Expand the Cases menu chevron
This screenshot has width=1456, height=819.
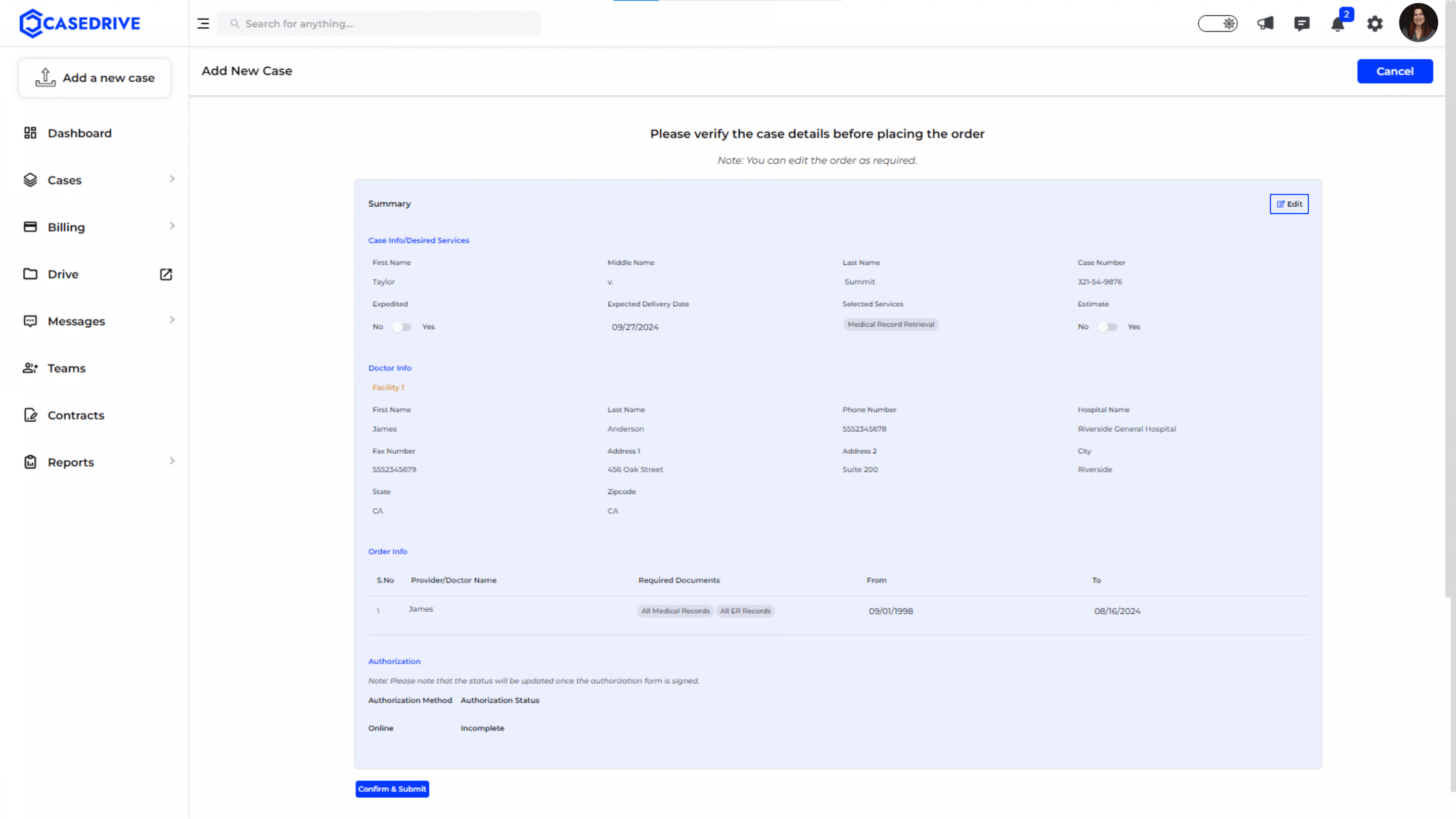(x=172, y=179)
